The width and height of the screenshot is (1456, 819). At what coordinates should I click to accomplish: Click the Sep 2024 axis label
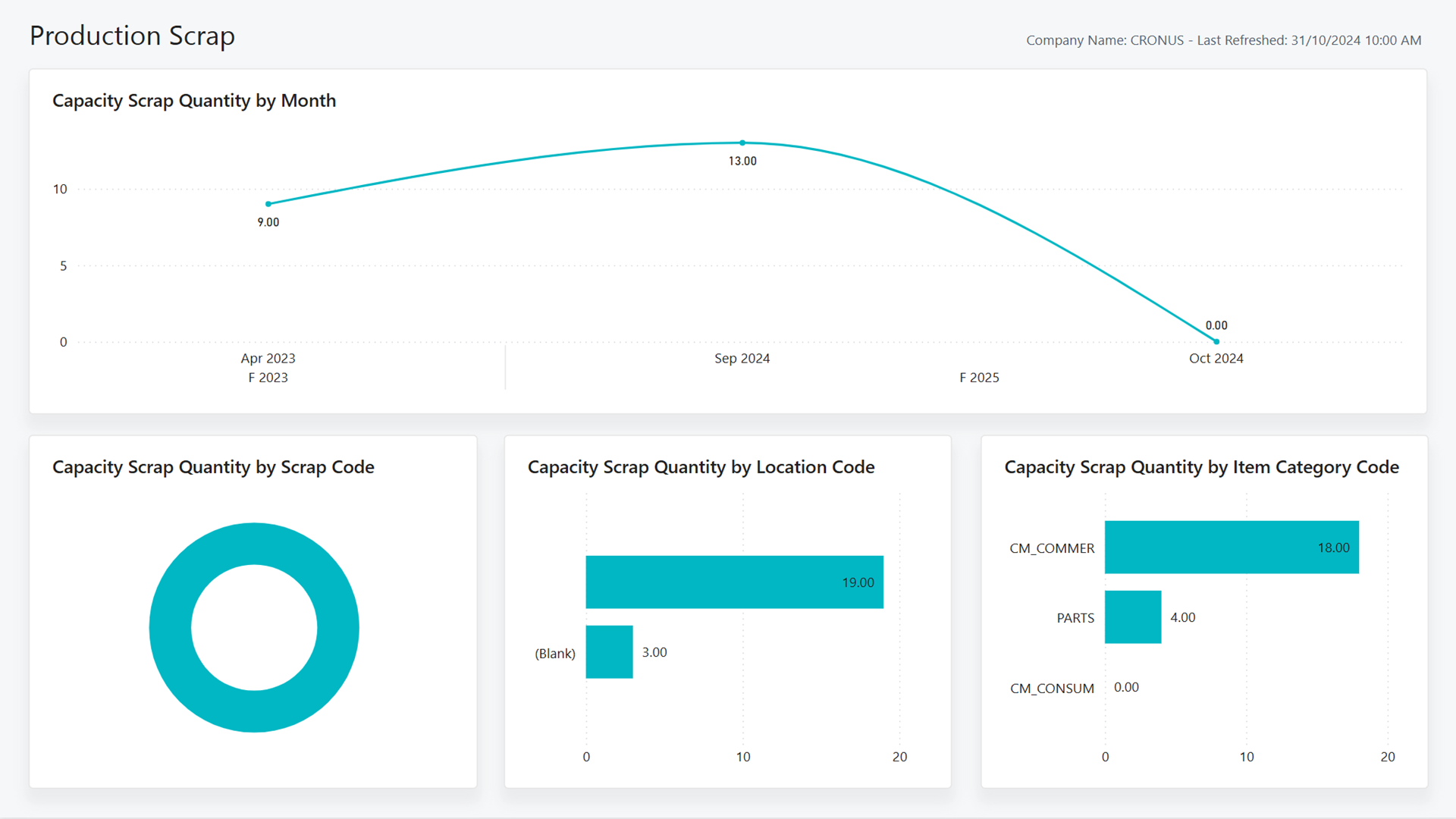coord(742,358)
